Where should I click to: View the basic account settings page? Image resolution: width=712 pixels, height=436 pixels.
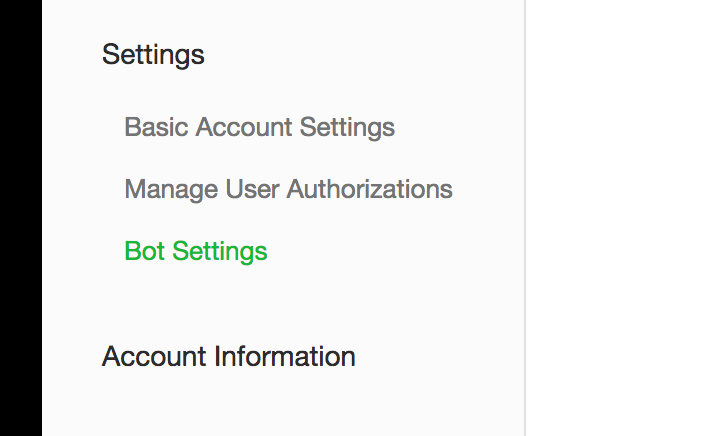259,128
